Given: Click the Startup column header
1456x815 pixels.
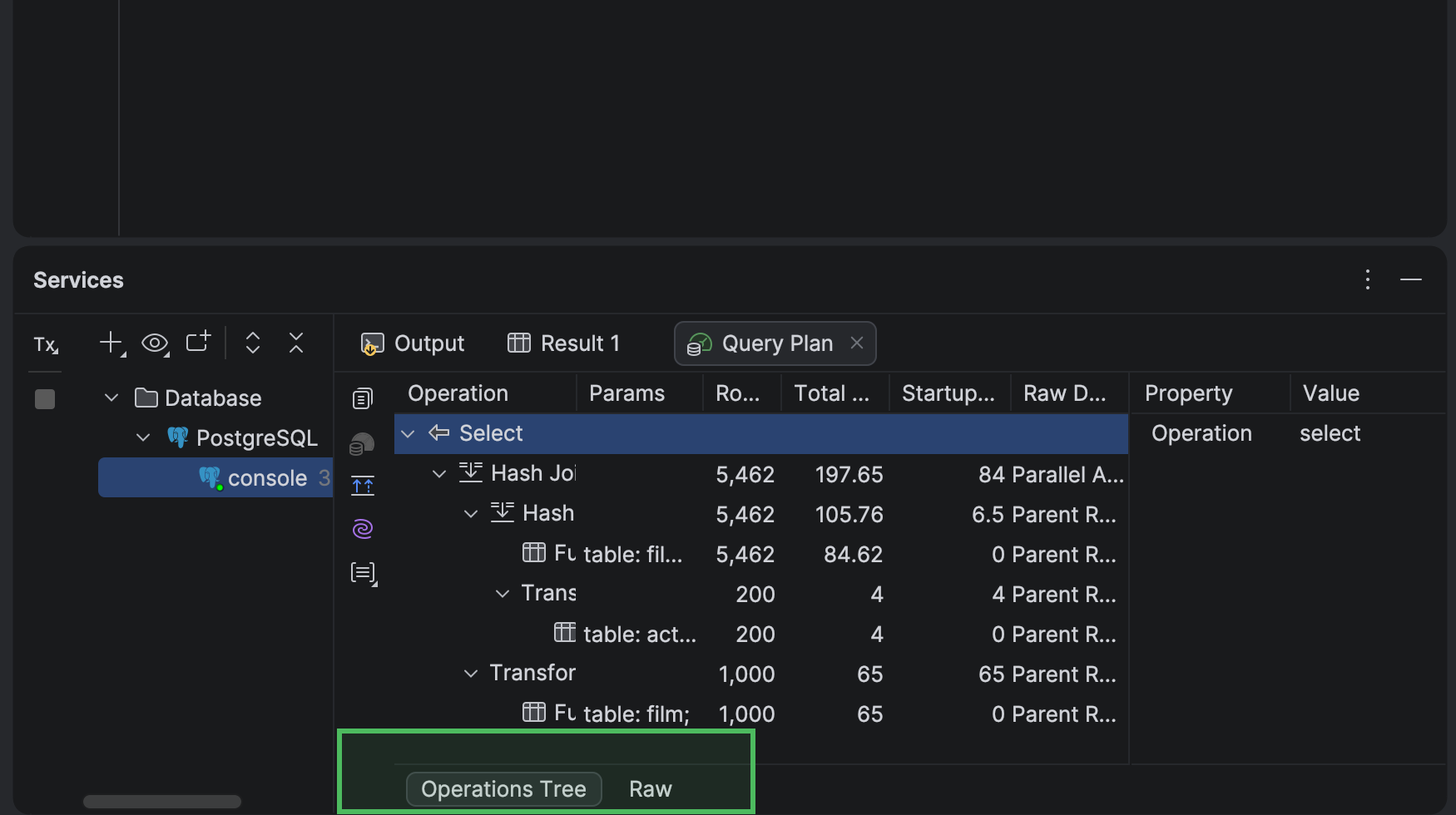Looking at the screenshot, I should (949, 393).
